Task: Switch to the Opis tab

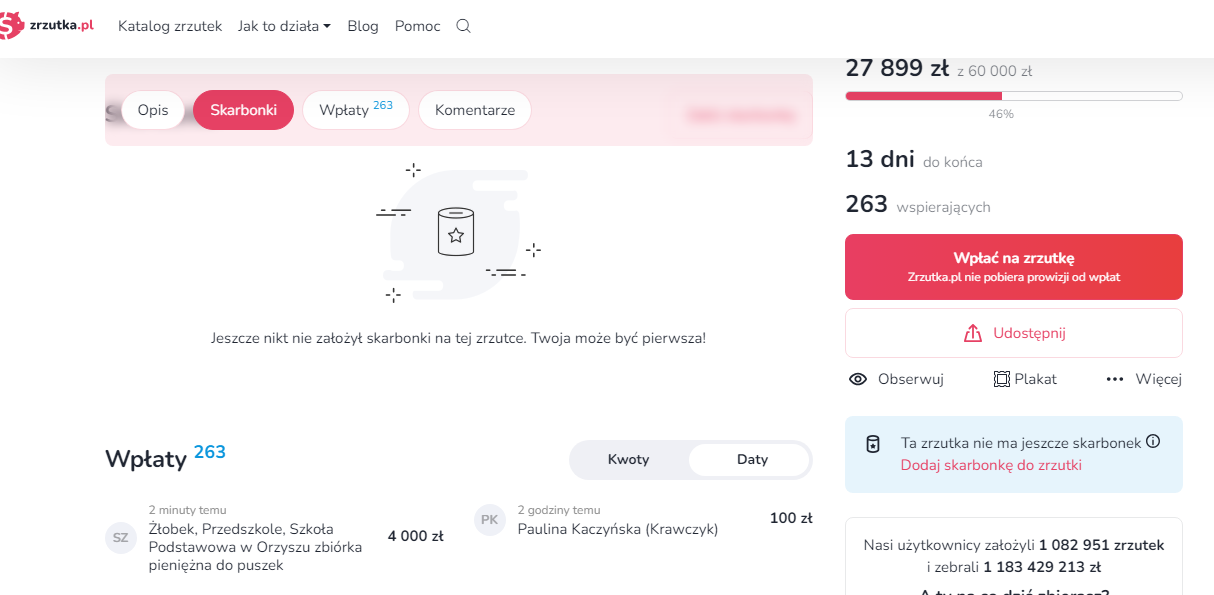Action: coord(153,110)
